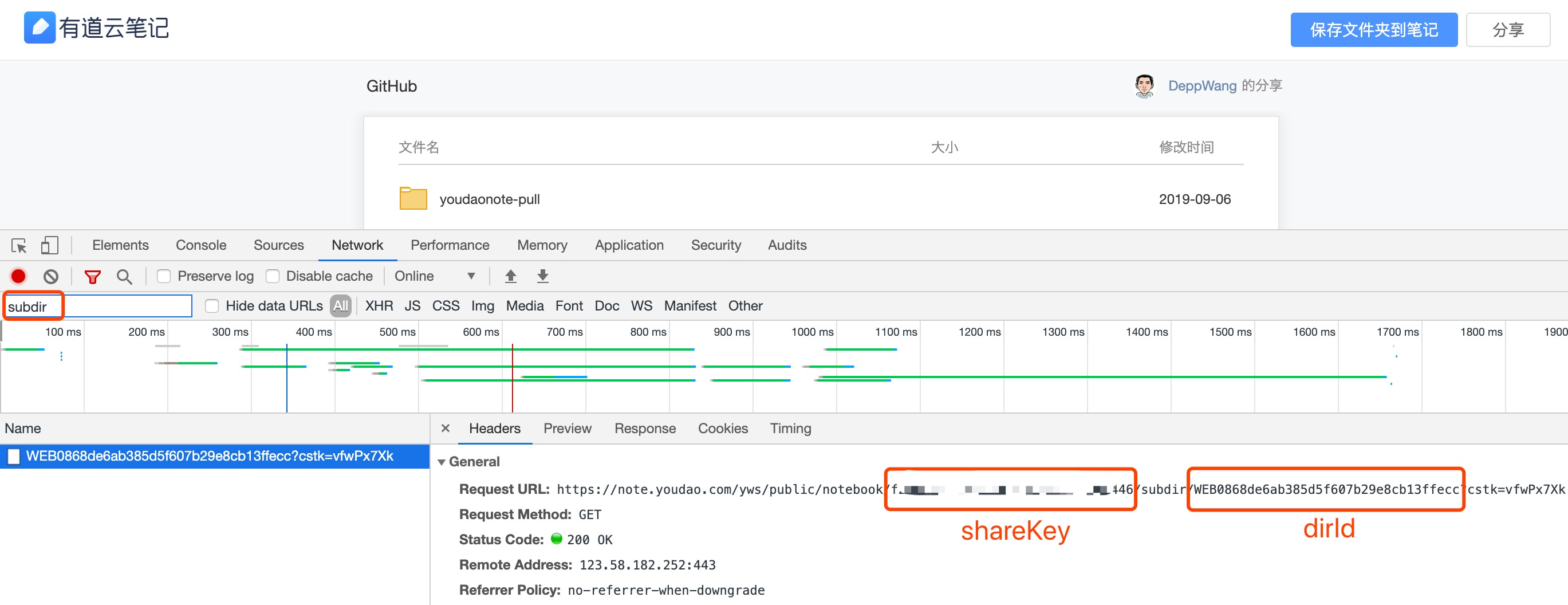Switch to the Console tab
The image size is (1568, 605).
click(x=201, y=245)
